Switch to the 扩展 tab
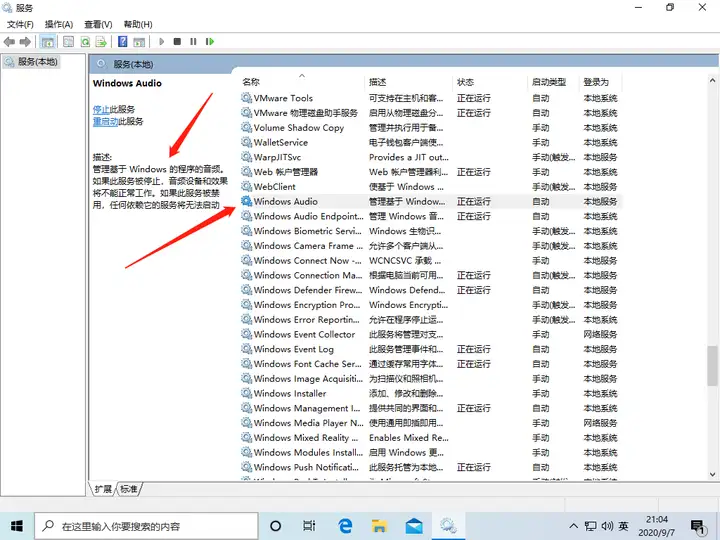The width and height of the screenshot is (720, 540). coord(103,489)
